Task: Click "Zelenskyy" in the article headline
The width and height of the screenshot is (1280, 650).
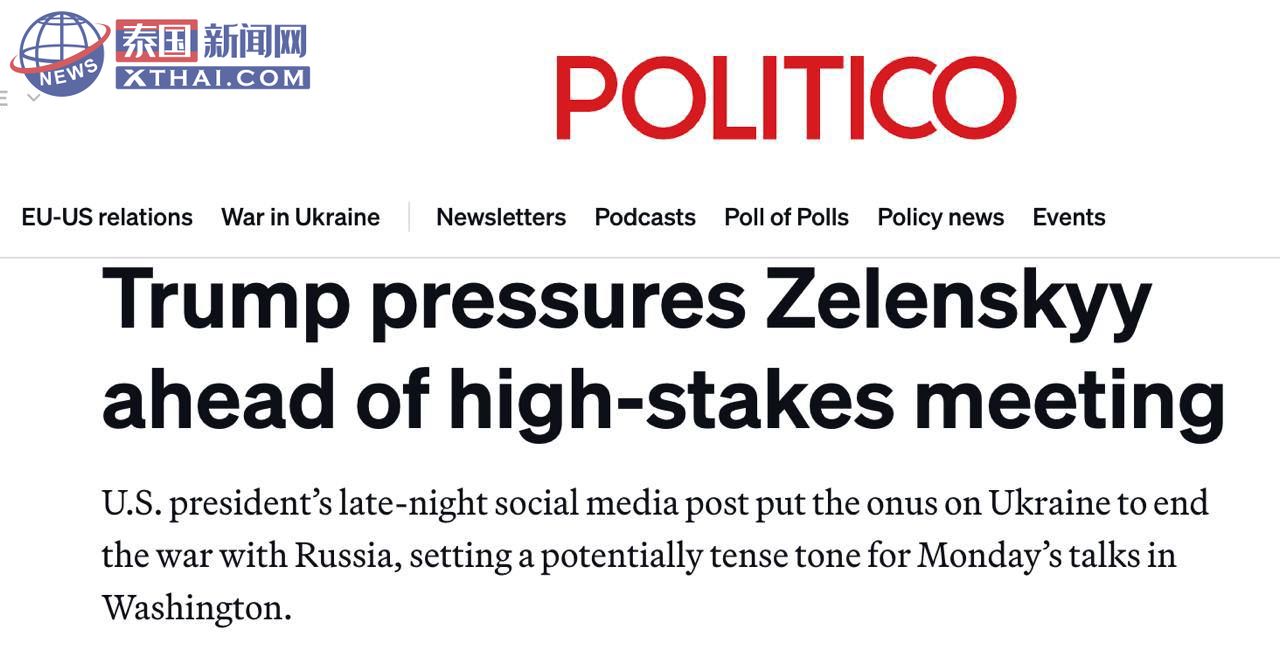Action: [958, 301]
